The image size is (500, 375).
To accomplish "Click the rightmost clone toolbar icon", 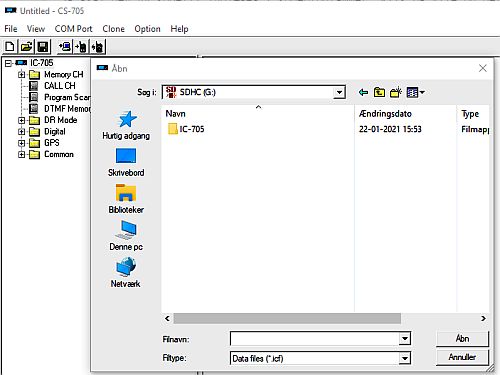I will (x=98, y=47).
